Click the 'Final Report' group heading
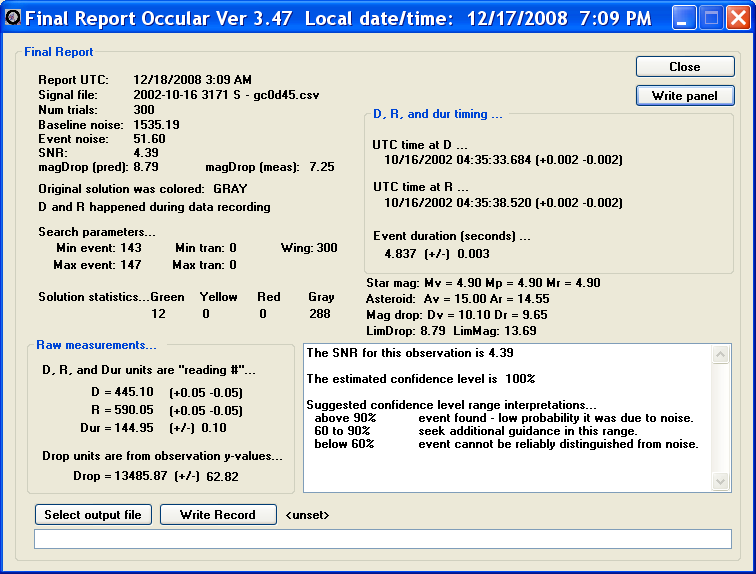The width and height of the screenshot is (756, 574). point(58,52)
